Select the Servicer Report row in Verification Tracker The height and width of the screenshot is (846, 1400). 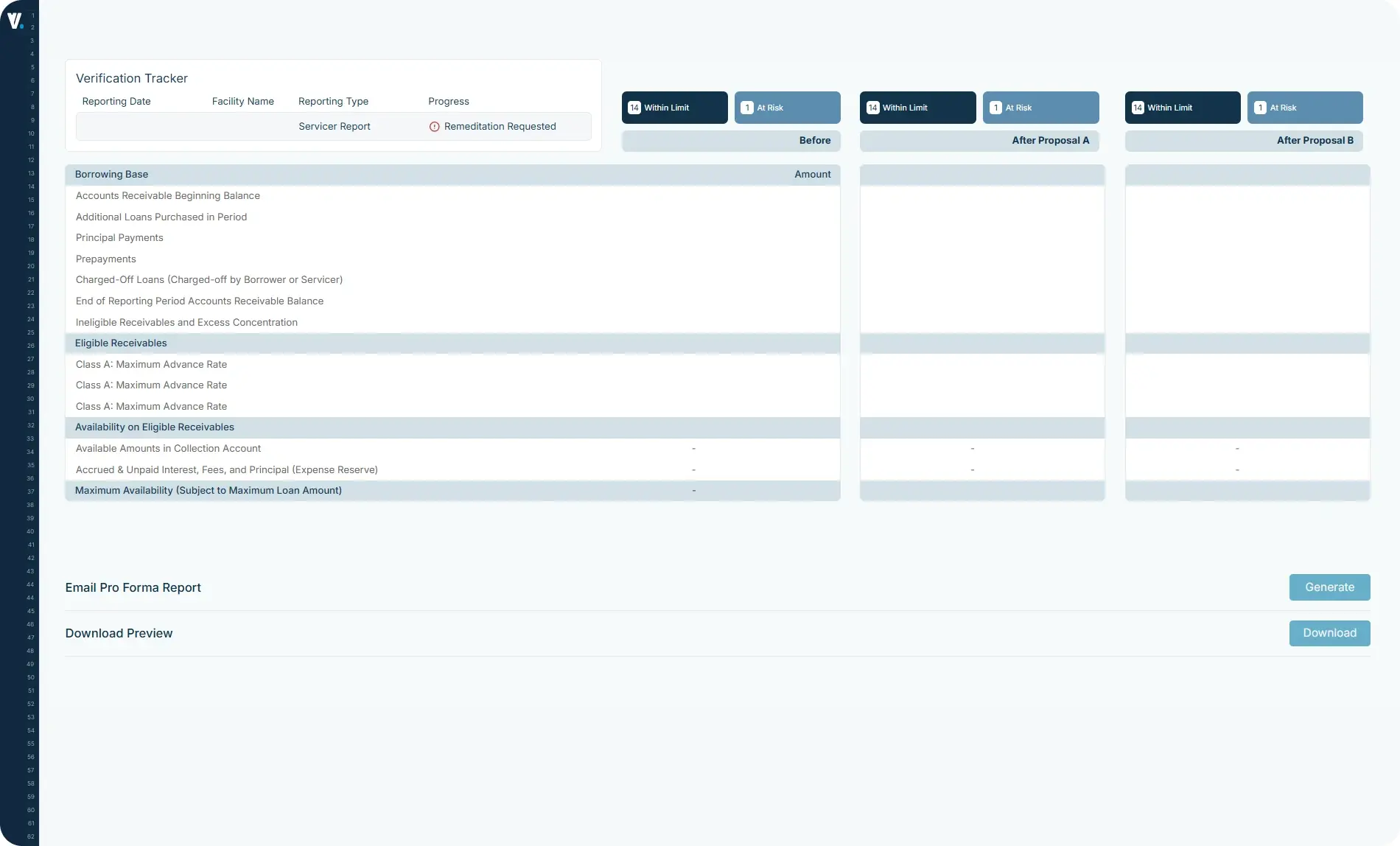(x=333, y=126)
